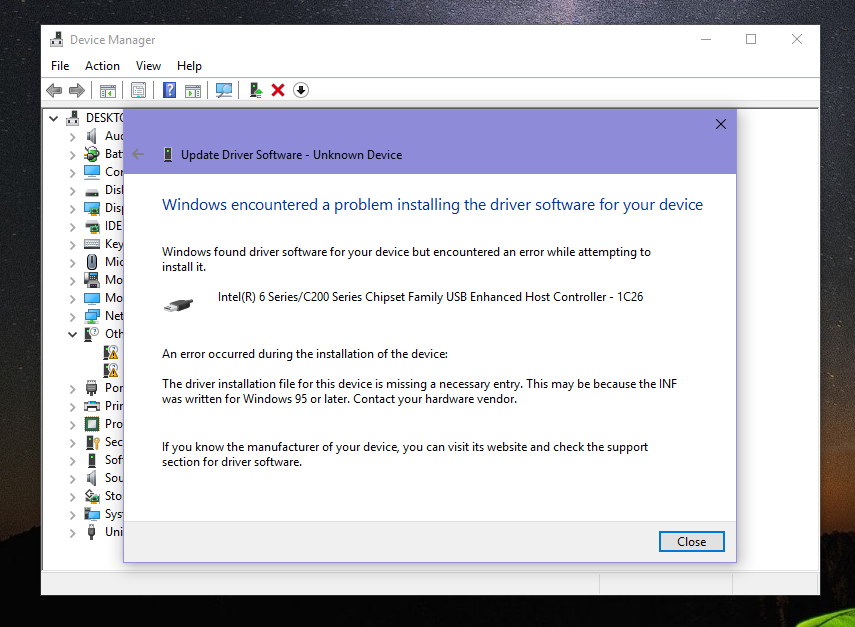This screenshot has height=627, width=855.
Task: Open the View menu
Action: [148, 66]
